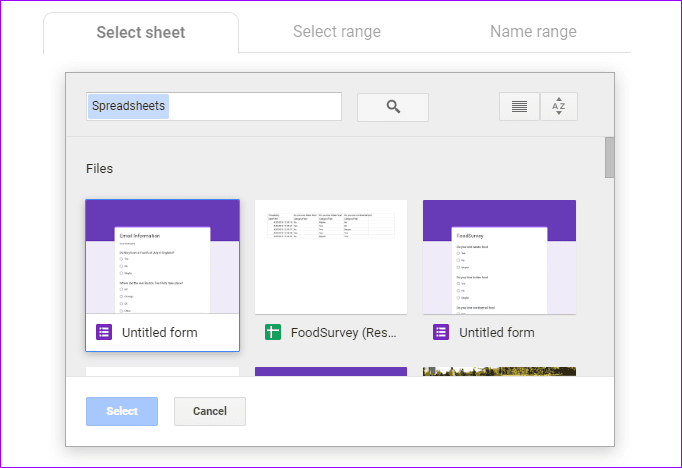Pick the FoodSurvey form preview thumbnail
The image size is (682, 468).
coord(499,257)
